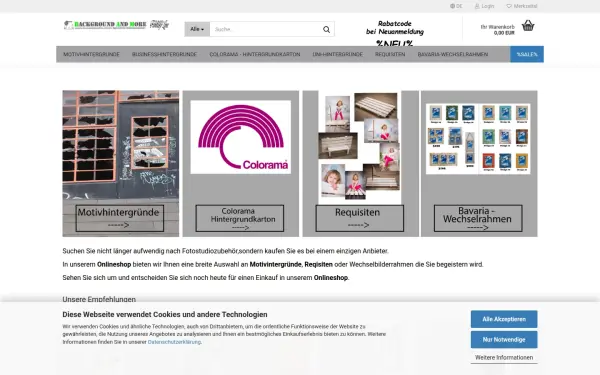
Task: Click the bold word Motivintergründe in paragraph
Action: (x=275, y=264)
